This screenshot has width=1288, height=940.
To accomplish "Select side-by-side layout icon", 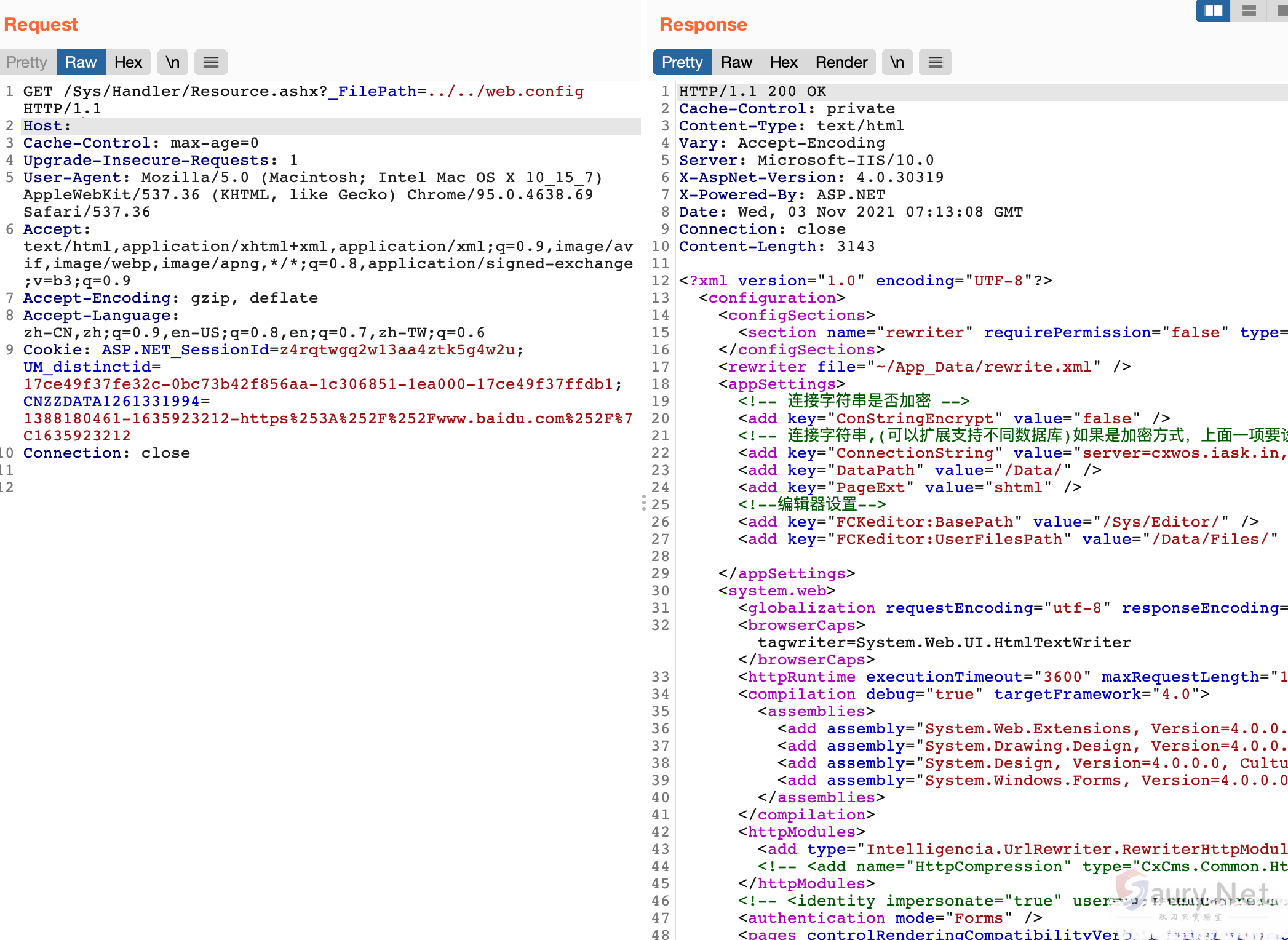I will coord(1213,10).
